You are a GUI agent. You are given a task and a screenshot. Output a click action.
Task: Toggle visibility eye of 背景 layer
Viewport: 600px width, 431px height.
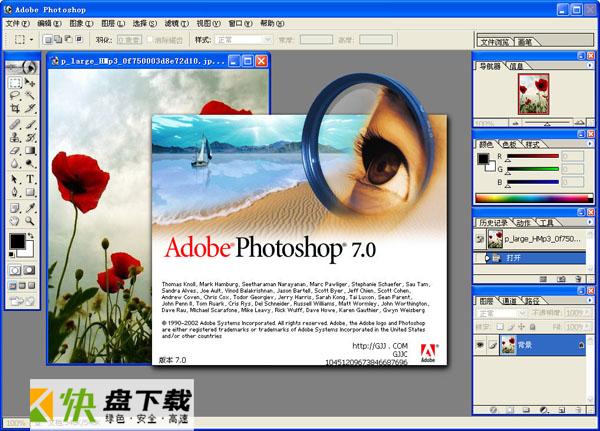pos(480,345)
